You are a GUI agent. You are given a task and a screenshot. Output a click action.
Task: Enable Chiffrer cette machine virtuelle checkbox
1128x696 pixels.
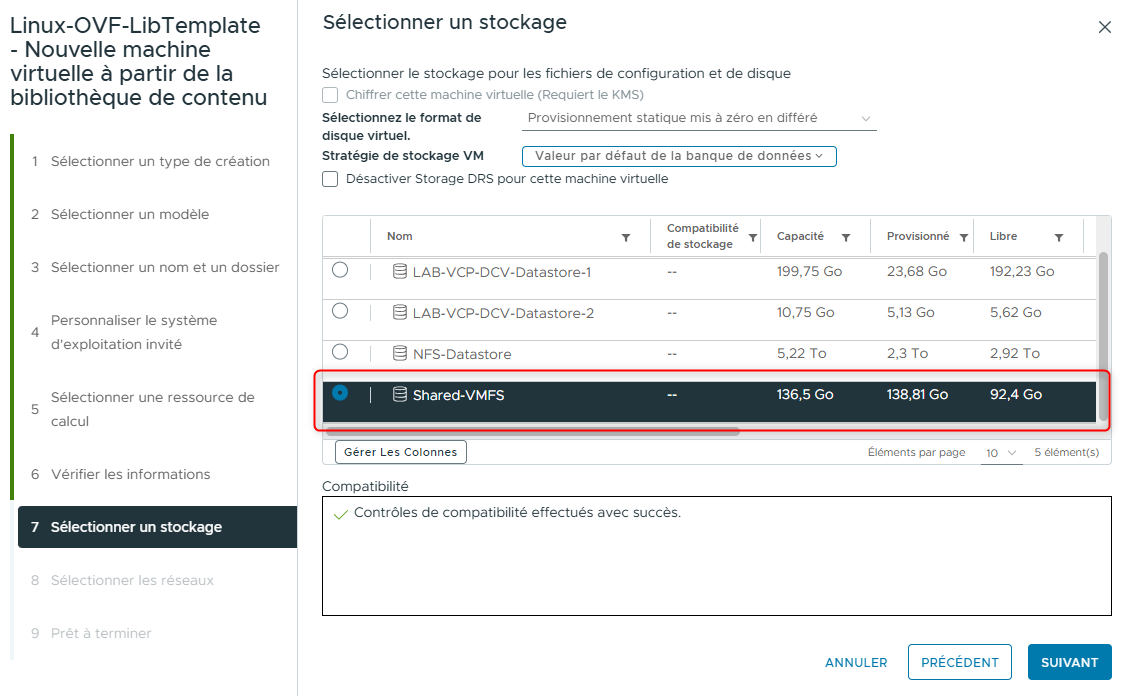[x=330, y=94]
